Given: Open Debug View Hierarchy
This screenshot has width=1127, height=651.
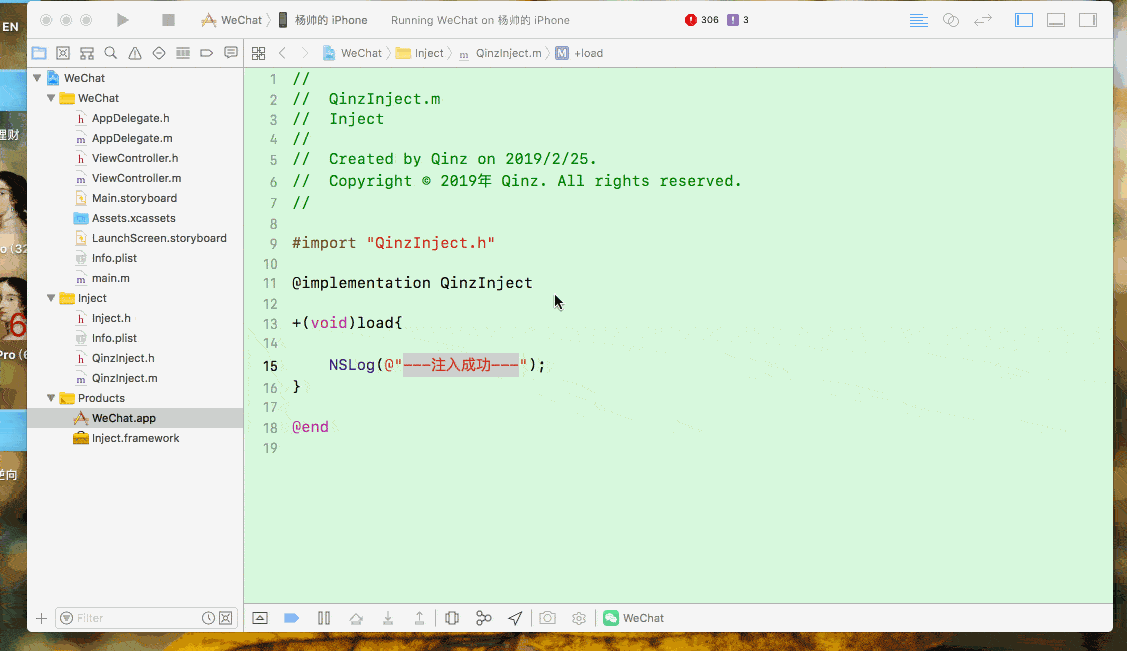Looking at the screenshot, I should pyautogui.click(x=452, y=618).
